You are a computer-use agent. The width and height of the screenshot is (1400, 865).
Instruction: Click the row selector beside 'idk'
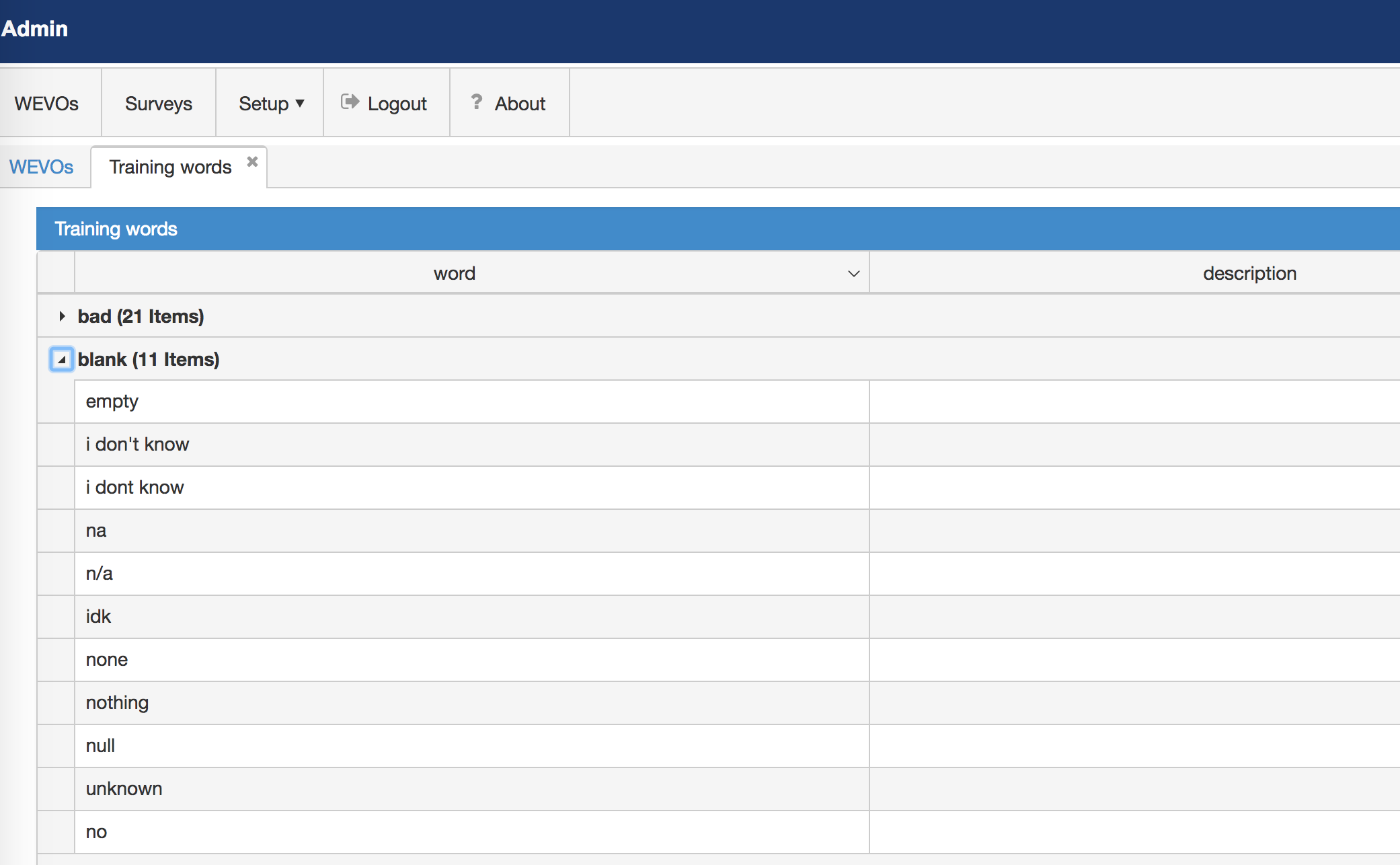[x=56, y=617]
